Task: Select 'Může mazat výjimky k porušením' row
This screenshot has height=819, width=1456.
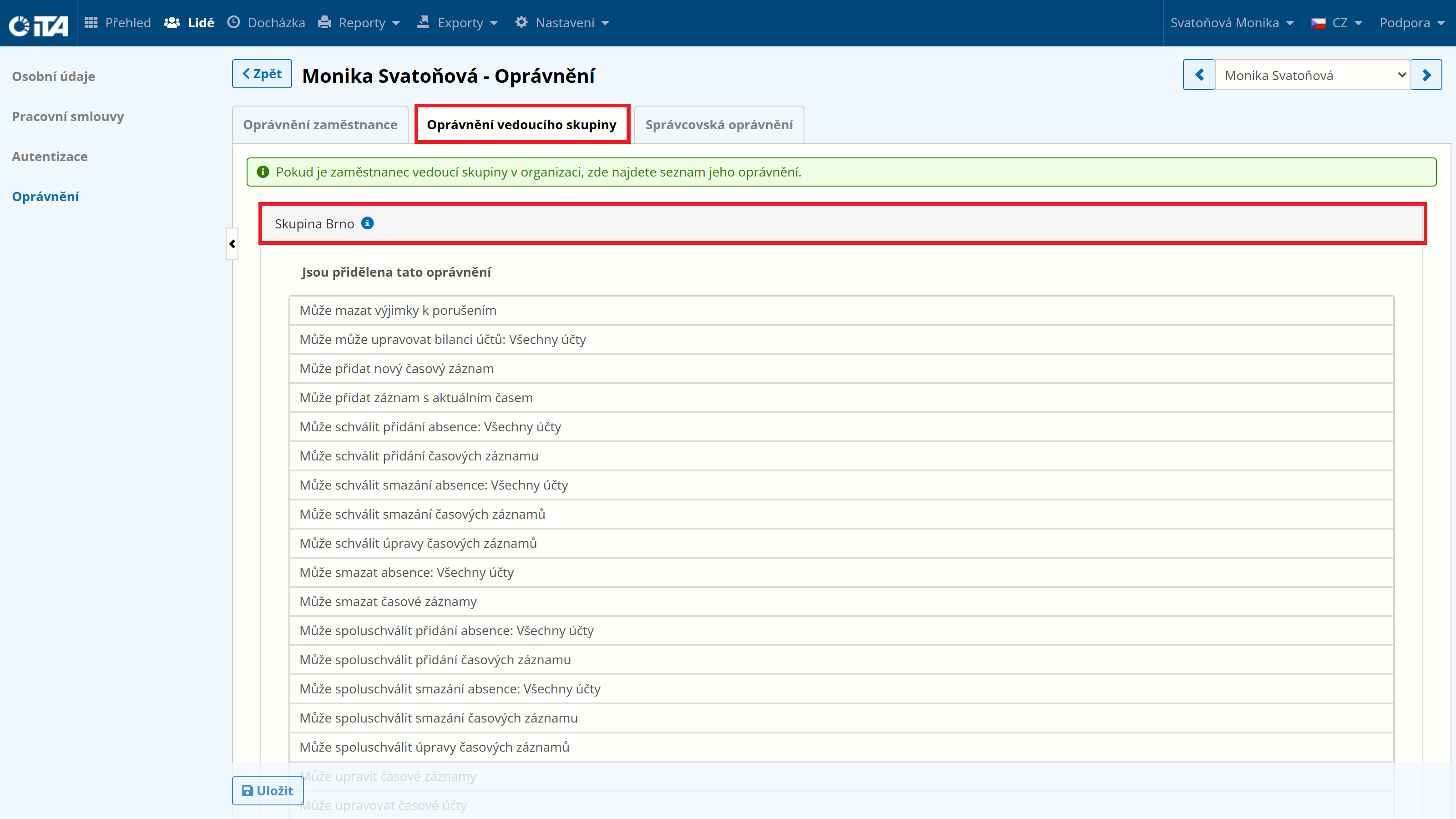Action: (x=842, y=310)
